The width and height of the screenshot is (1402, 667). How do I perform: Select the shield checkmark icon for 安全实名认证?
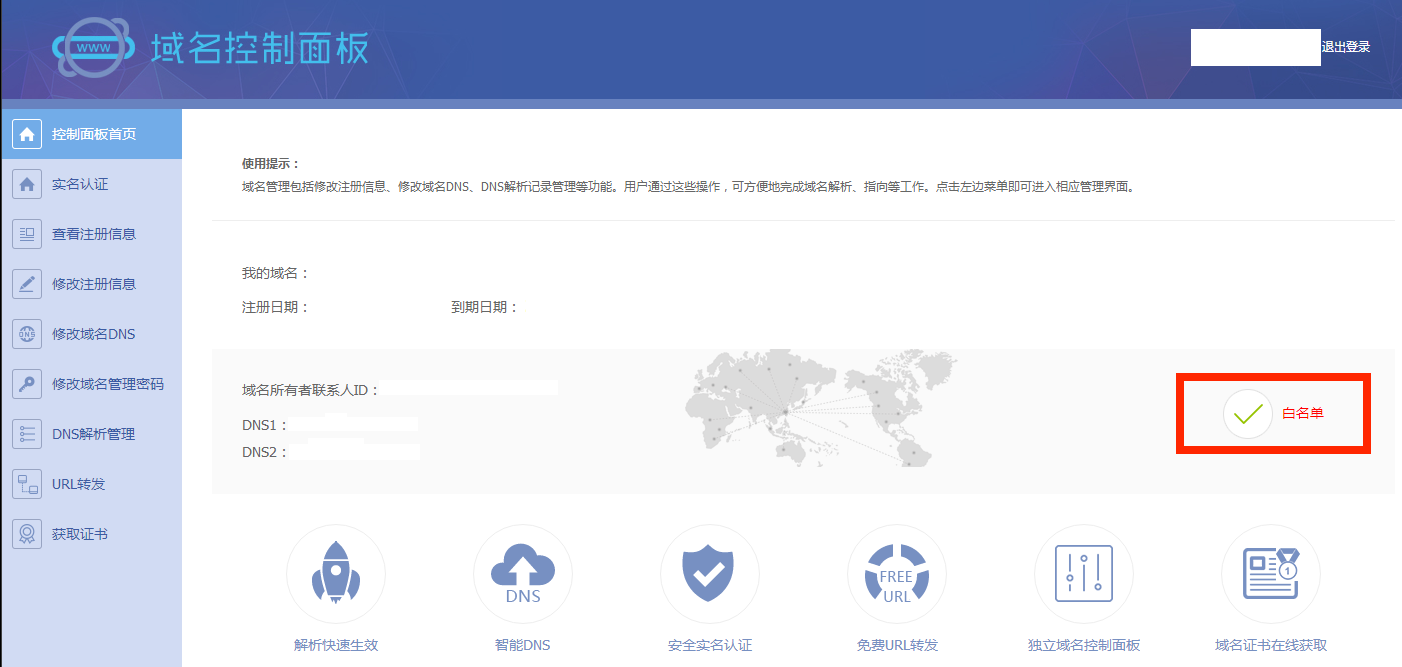coord(710,574)
